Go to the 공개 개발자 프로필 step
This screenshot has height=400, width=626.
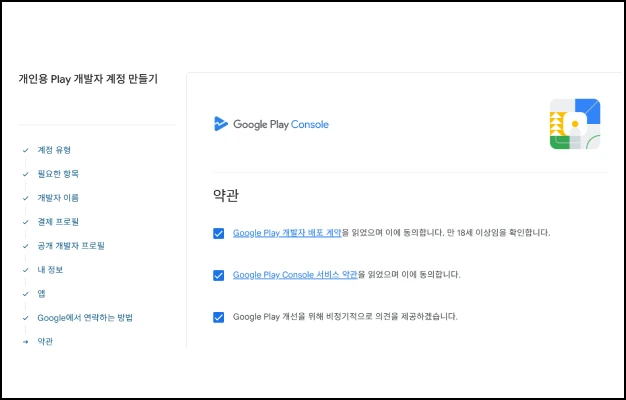click(71, 246)
